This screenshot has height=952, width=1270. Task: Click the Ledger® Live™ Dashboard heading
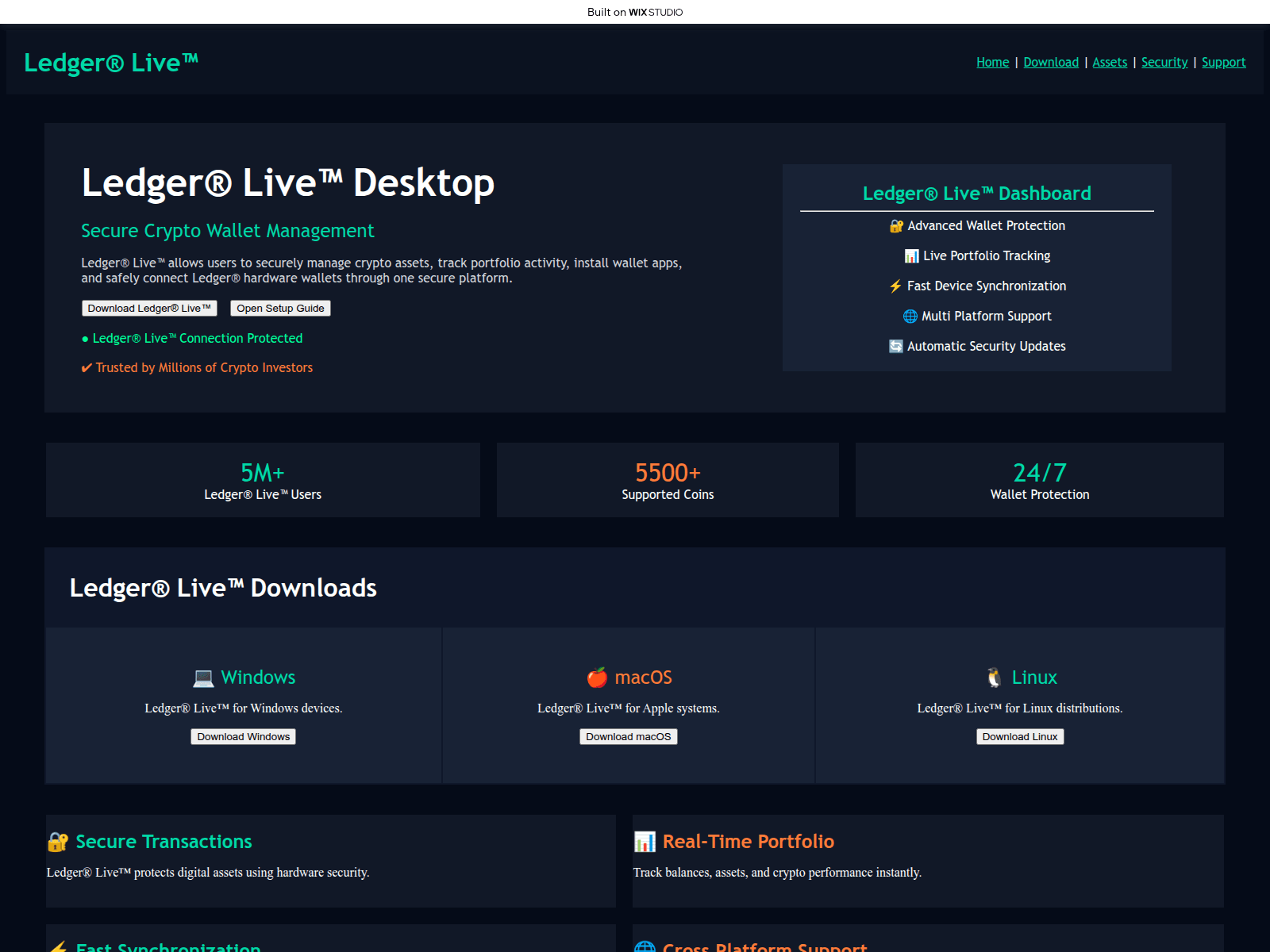[x=976, y=194]
